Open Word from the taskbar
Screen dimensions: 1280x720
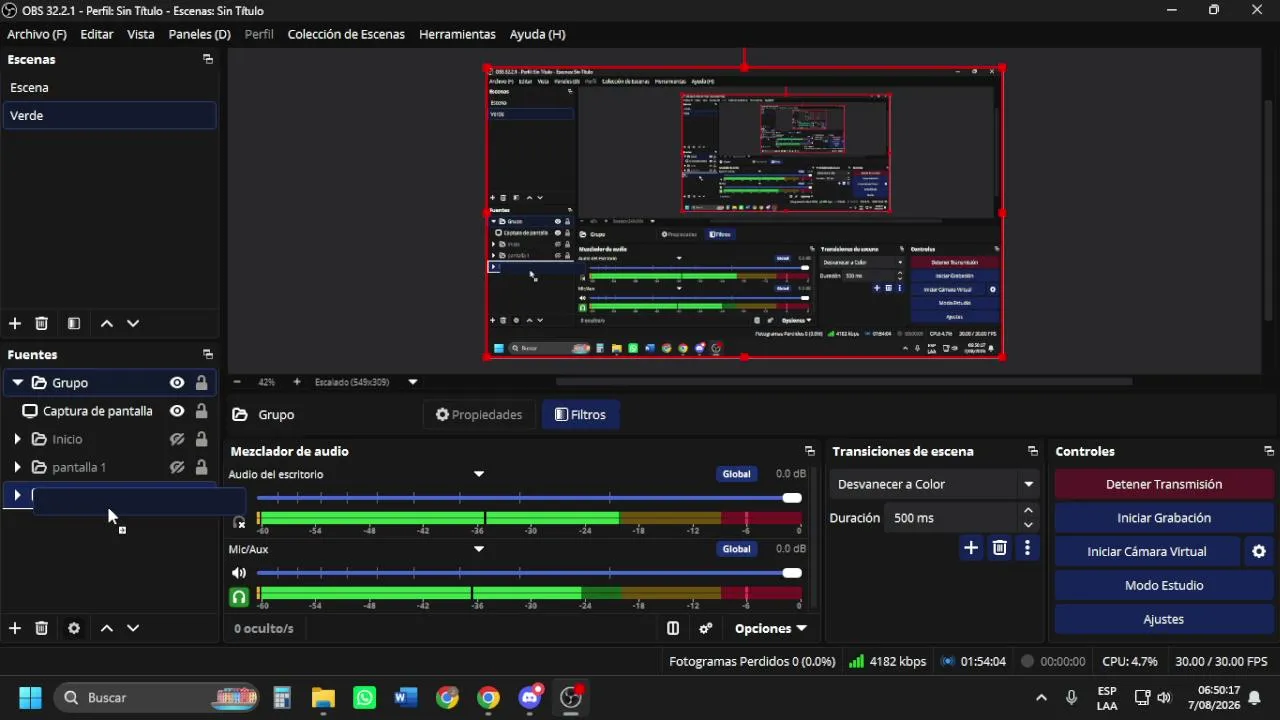tap(406, 697)
